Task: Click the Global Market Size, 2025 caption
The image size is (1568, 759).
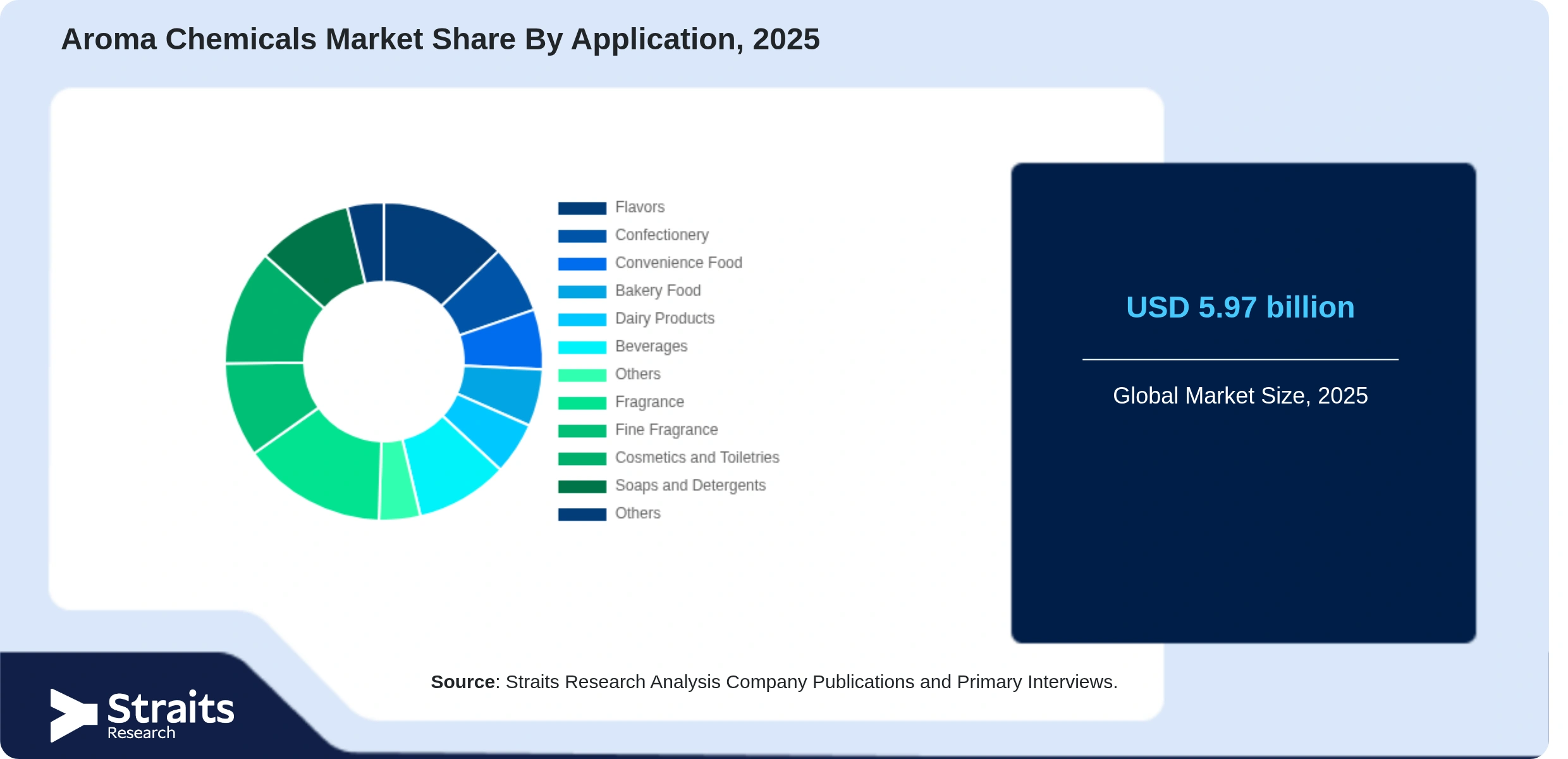Action: pyautogui.click(x=1240, y=396)
